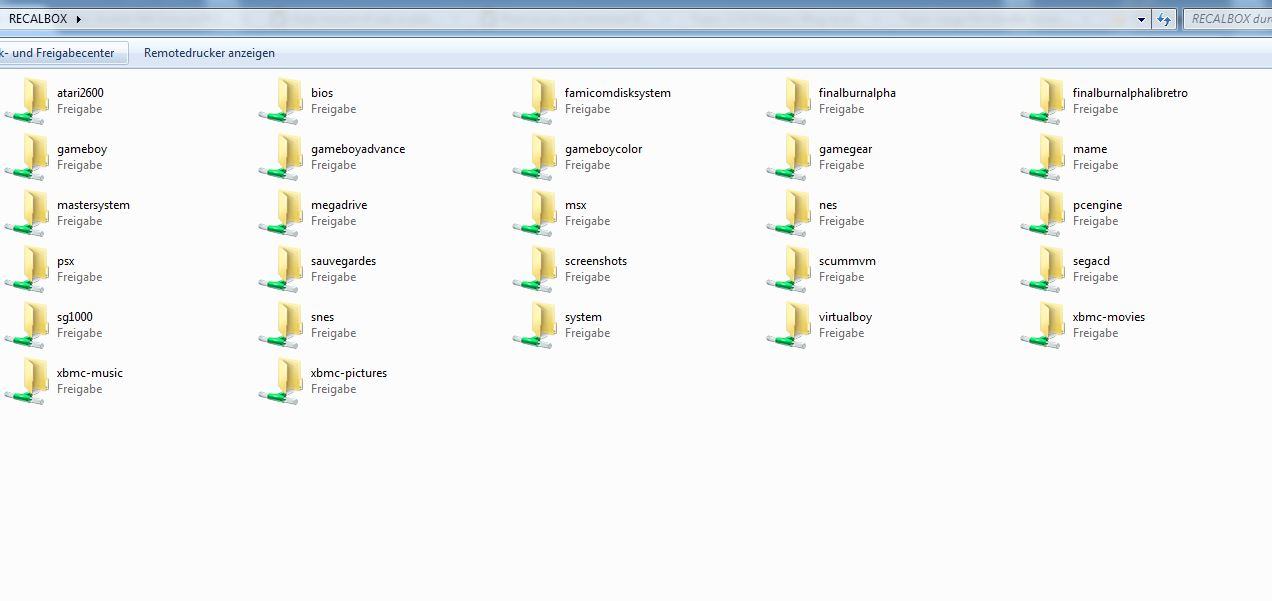Expand the arrow after RECALBOX breadcrumb

(x=78, y=19)
